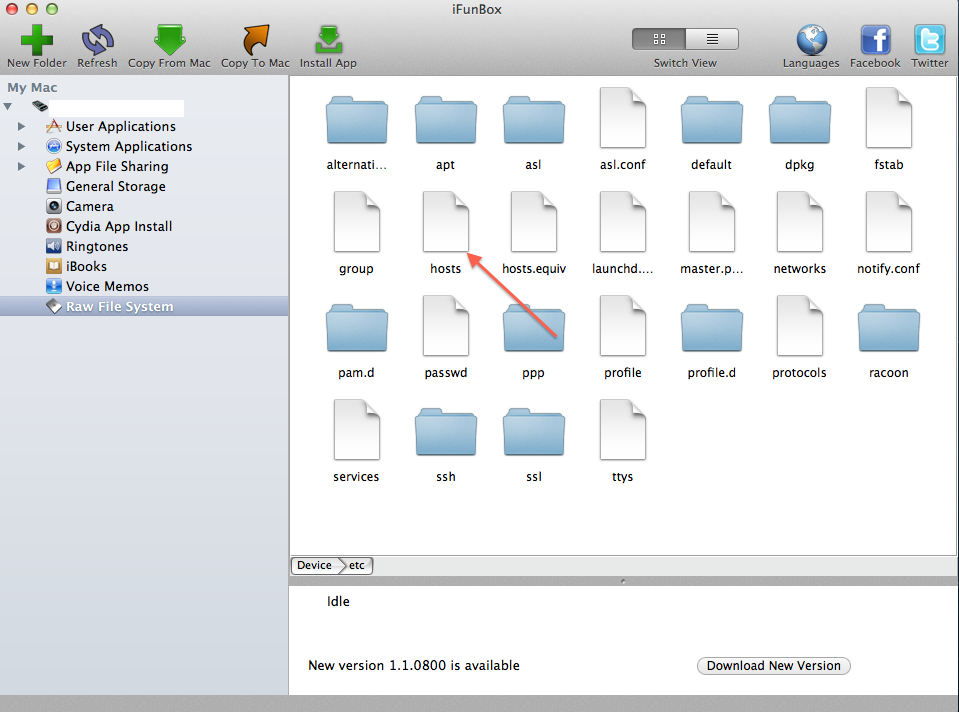Select the hosts.equiv file

pyautogui.click(x=533, y=222)
